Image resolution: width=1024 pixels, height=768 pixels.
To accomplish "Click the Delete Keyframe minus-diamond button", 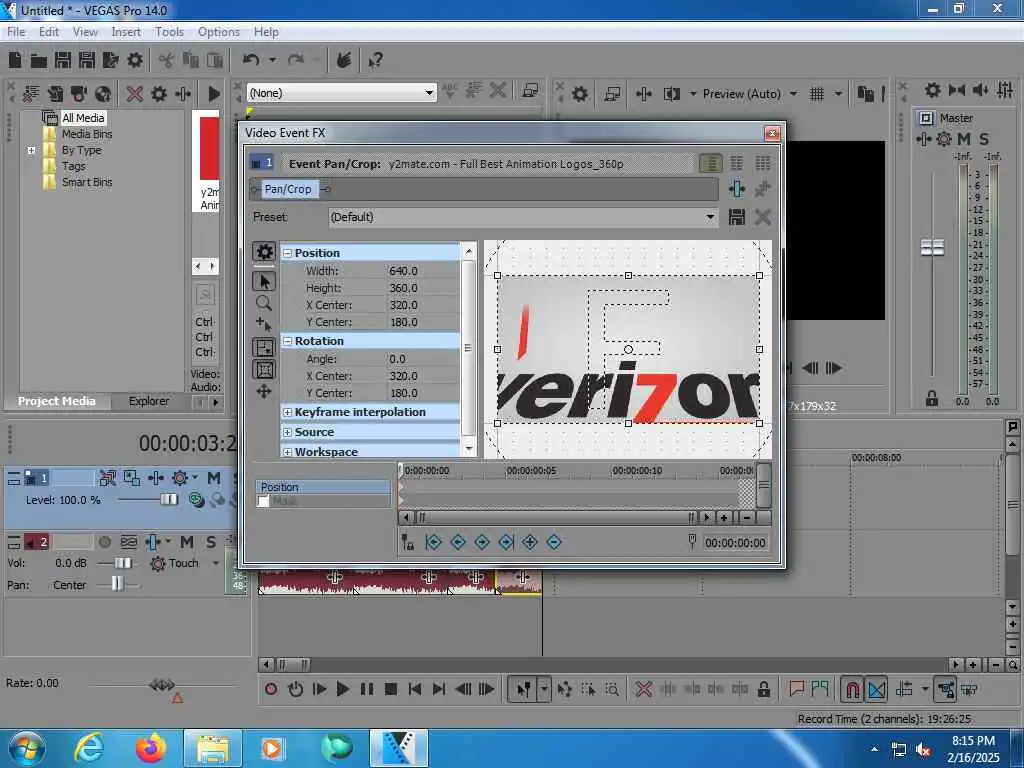I will tap(554, 542).
